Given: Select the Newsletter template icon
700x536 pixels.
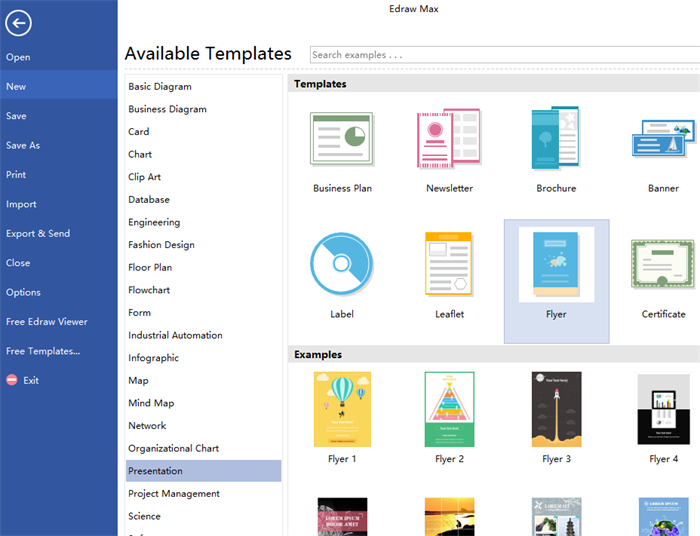Looking at the screenshot, I should (x=449, y=138).
